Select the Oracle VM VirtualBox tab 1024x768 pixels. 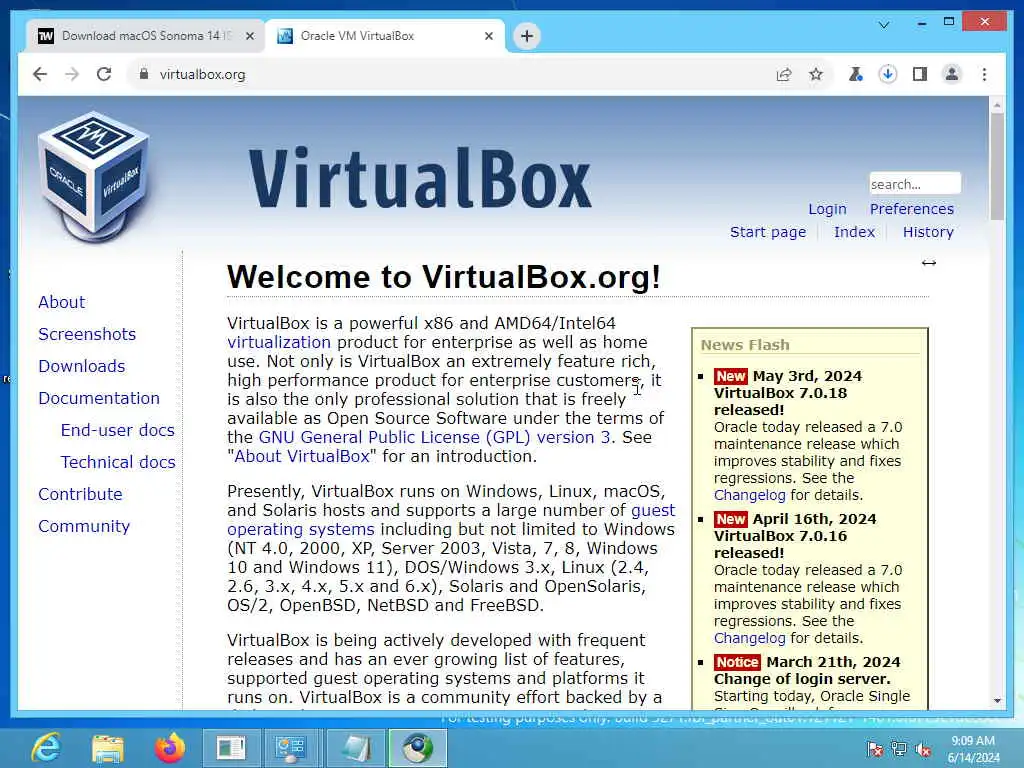(x=385, y=36)
